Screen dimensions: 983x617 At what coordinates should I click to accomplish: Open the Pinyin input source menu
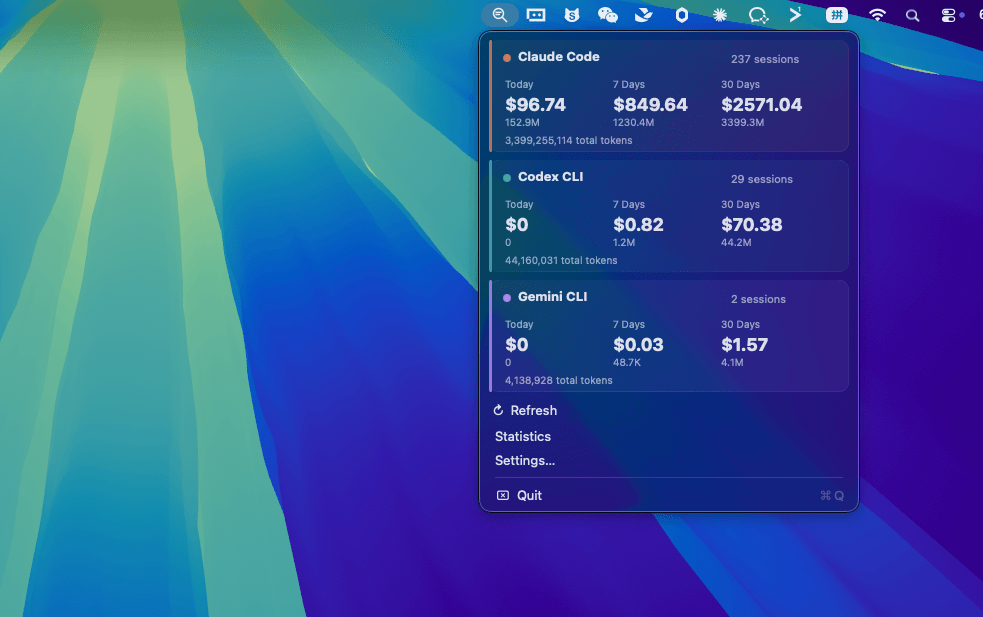[x=836, y=15]
